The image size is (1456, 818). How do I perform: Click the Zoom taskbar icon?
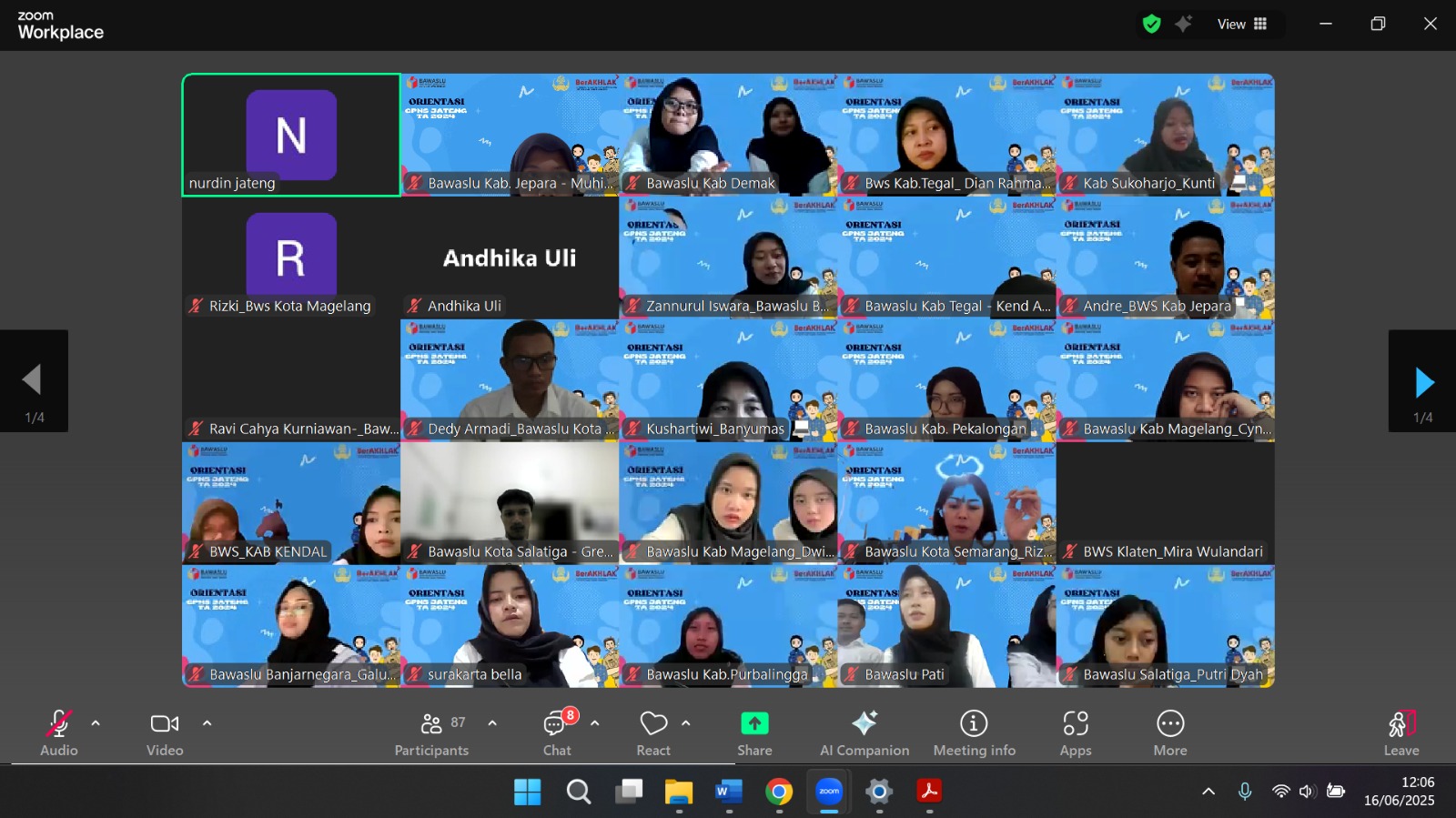coord(829,792)
